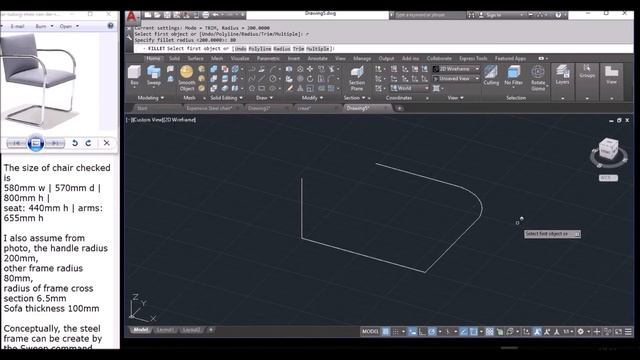640x360 pixels.
Task: Switch to the Drawing2 file tab
Action: (259, 108)
